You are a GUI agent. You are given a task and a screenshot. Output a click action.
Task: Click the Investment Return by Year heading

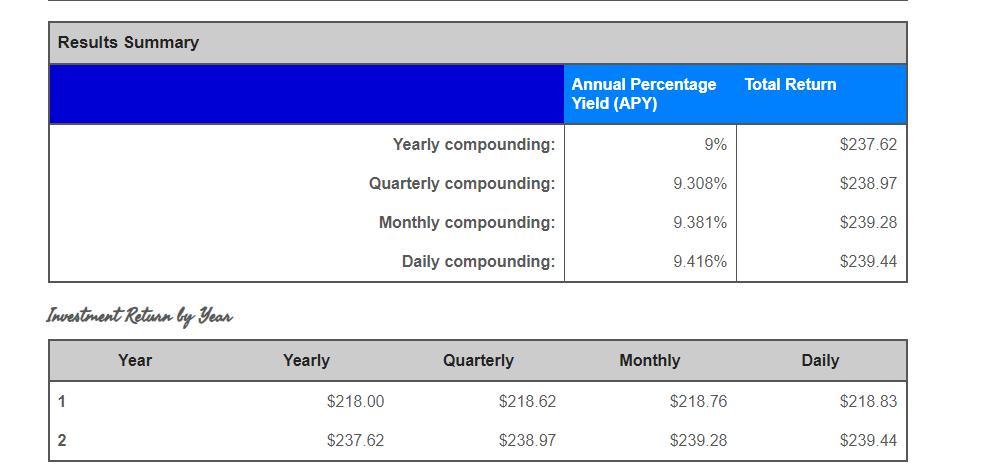point(139,317)
